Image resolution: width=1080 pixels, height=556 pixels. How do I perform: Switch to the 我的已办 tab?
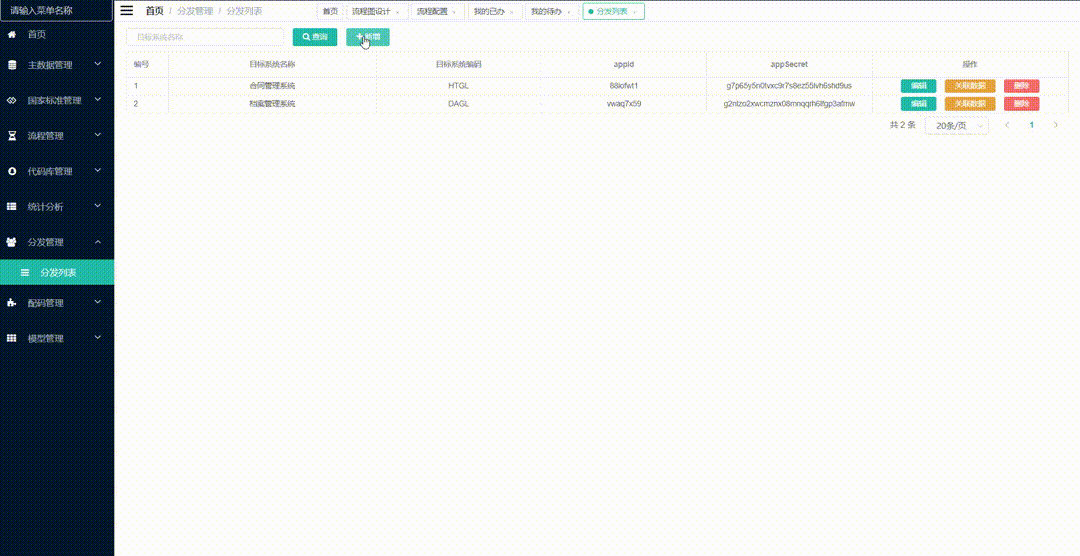pyautogui.click(x=490, y=11)
